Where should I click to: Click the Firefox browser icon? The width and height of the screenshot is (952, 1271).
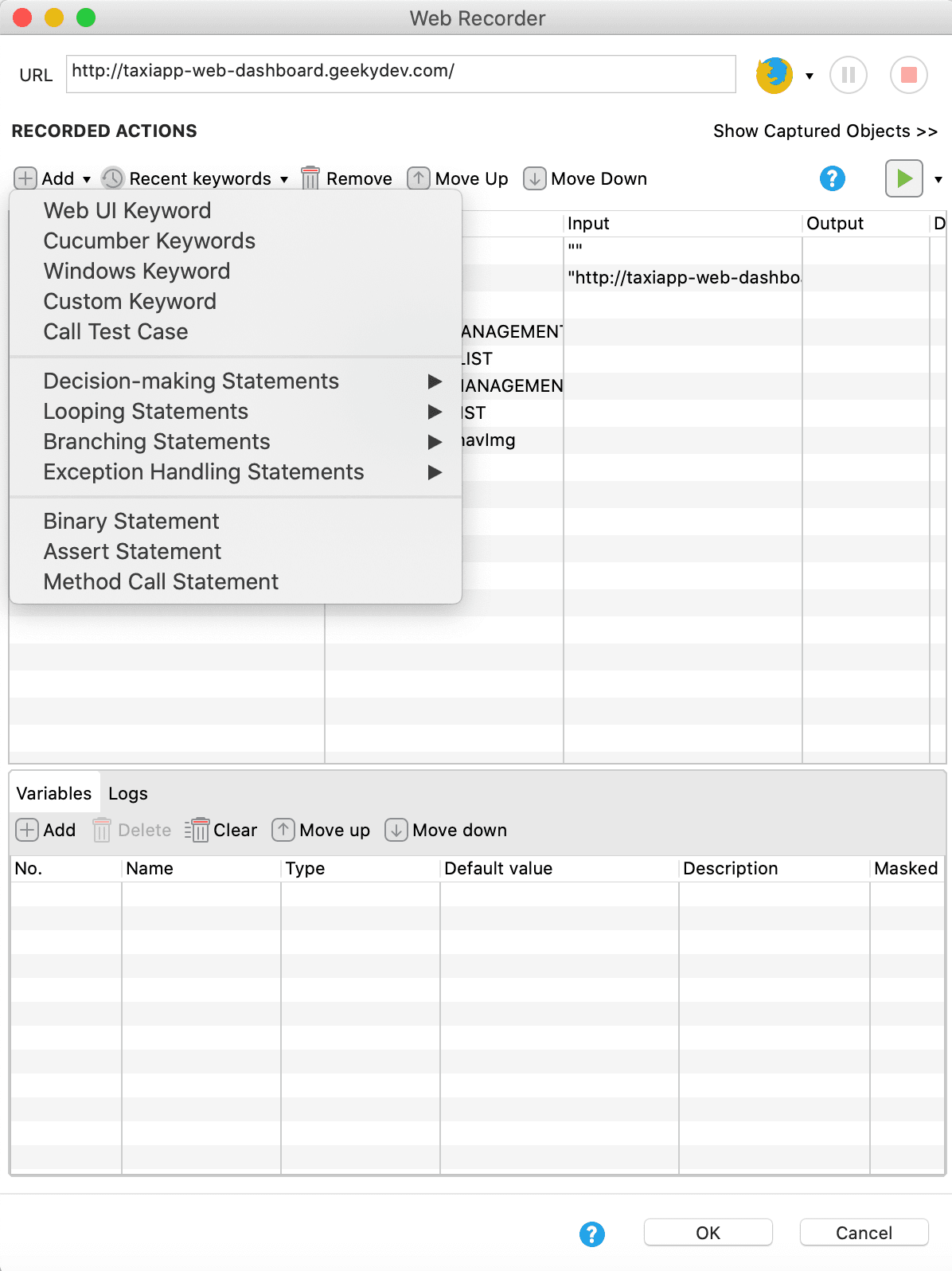pos(774,76)
